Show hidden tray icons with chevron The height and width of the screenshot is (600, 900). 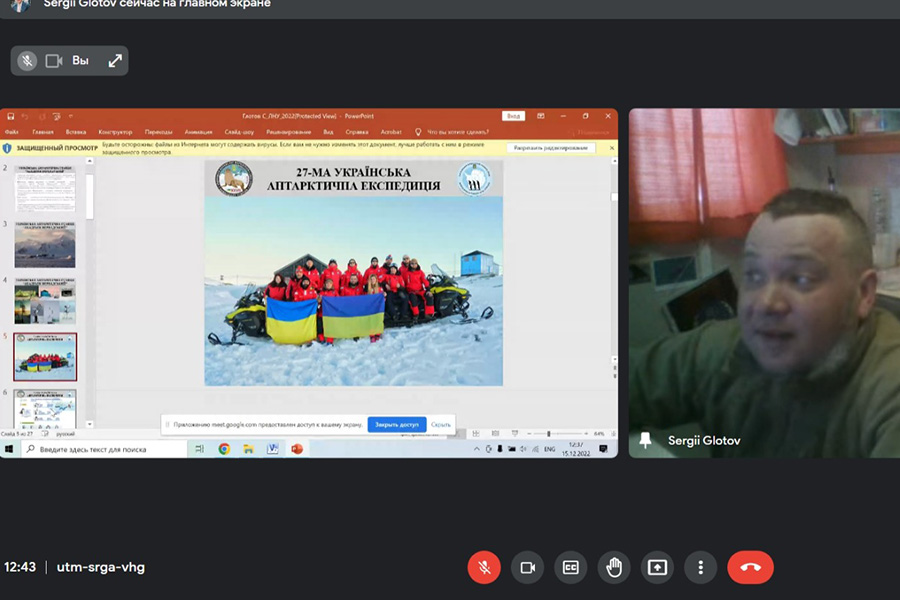pos(476,449)
